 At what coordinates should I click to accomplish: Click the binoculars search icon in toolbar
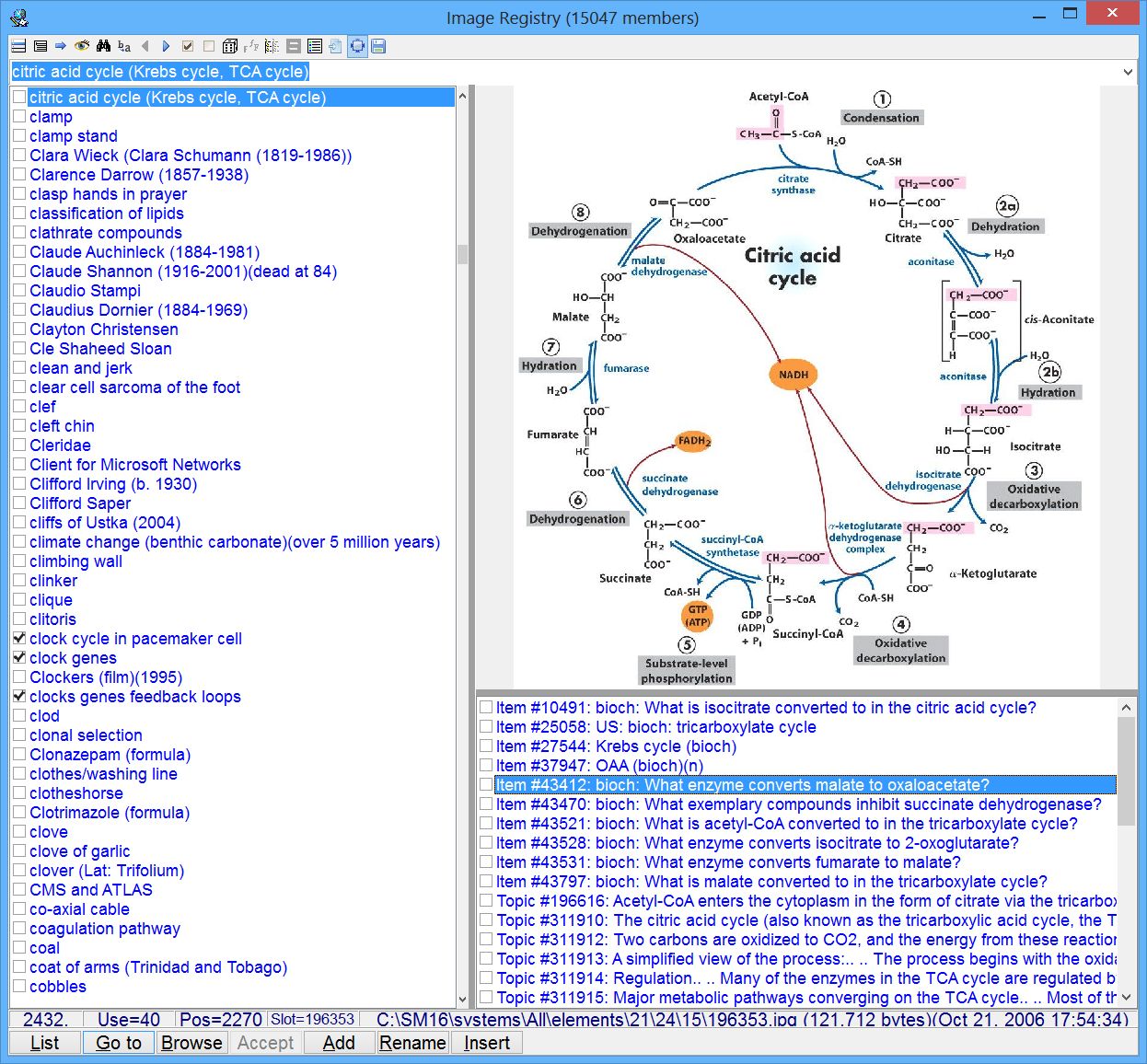102,46
